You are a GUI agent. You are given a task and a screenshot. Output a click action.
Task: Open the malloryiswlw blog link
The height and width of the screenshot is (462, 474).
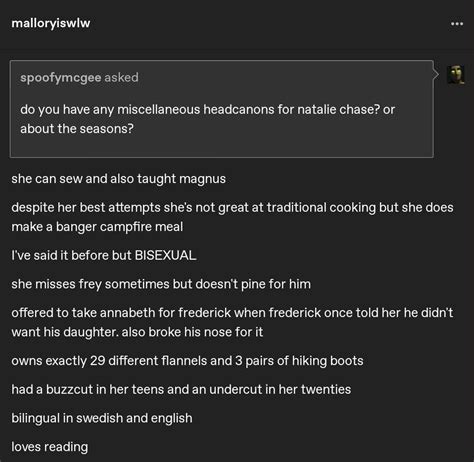[51, 23]
